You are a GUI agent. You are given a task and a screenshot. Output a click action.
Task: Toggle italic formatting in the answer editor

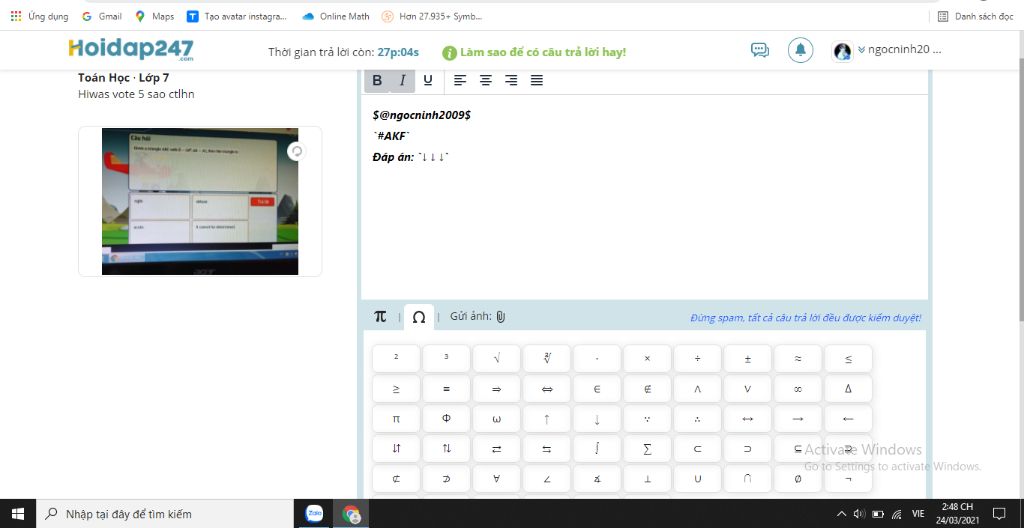[402, 80]
